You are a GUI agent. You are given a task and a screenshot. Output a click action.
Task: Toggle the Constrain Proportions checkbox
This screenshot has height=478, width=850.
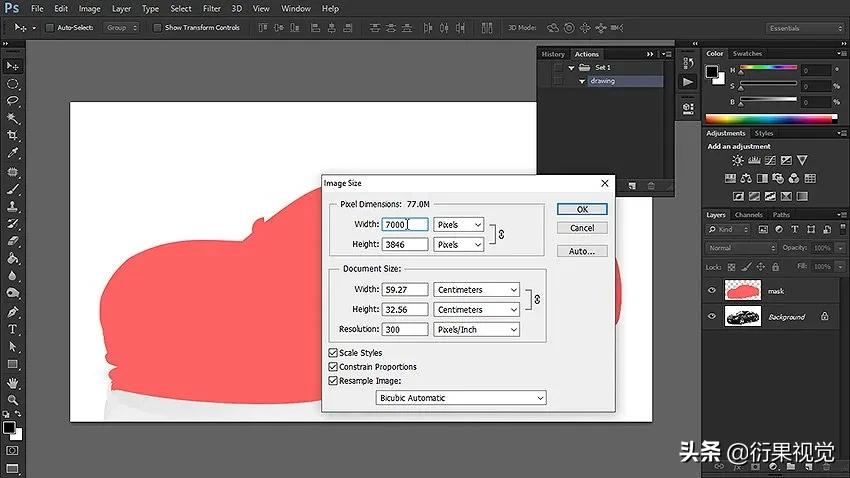tap(334, 367)
